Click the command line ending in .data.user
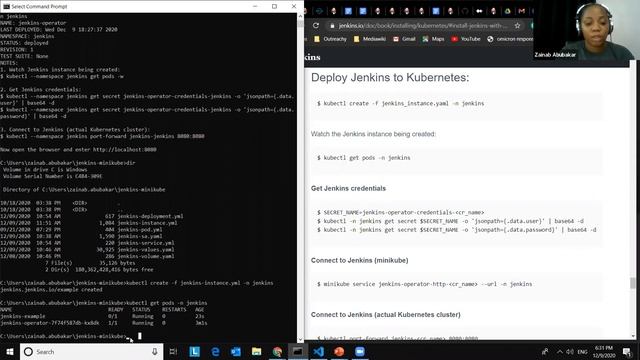Viewport: 640px width, 360px height. [450, 221]
